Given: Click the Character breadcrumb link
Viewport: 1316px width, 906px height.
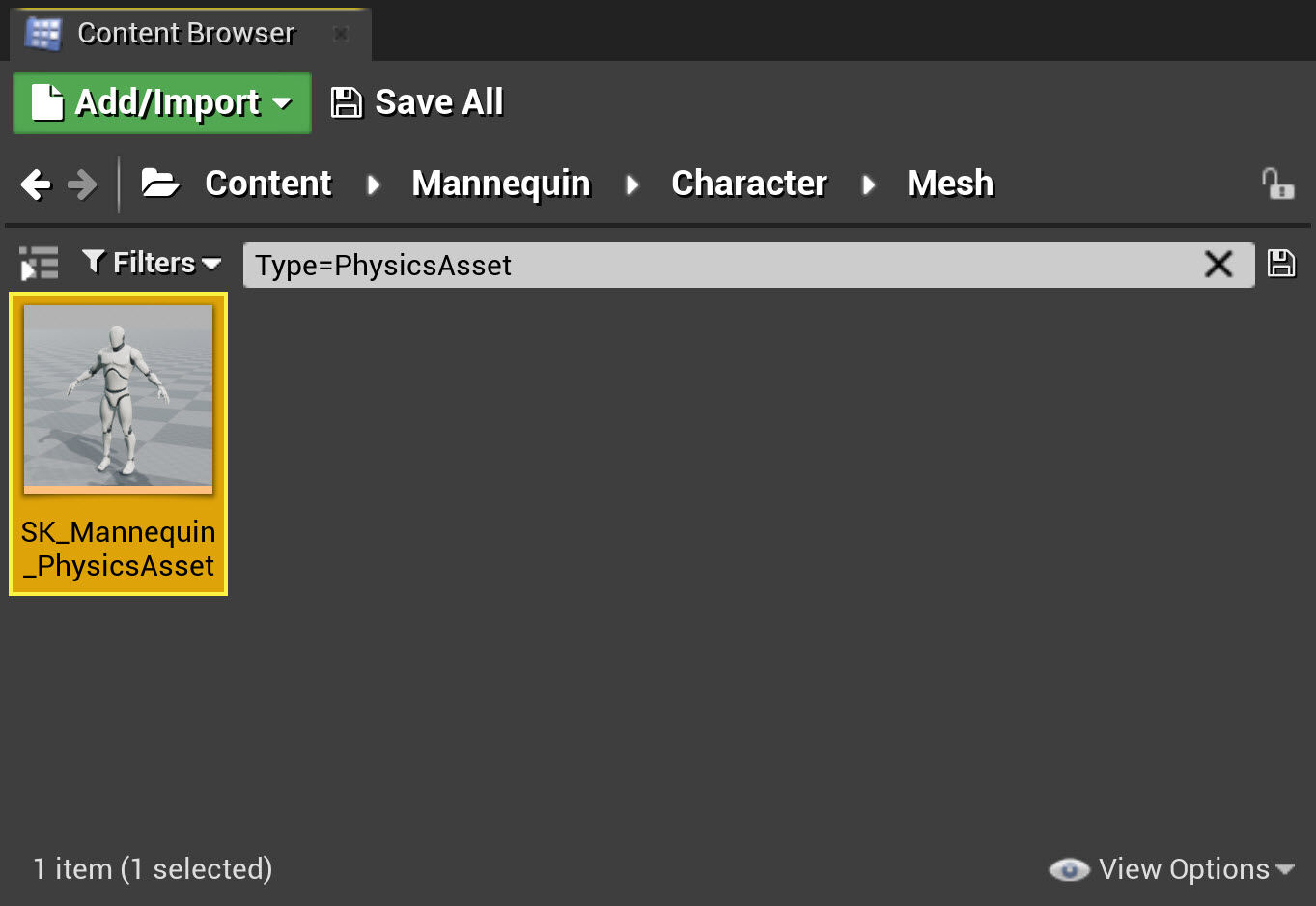Looking at the screenshot, I should (749, 184).
